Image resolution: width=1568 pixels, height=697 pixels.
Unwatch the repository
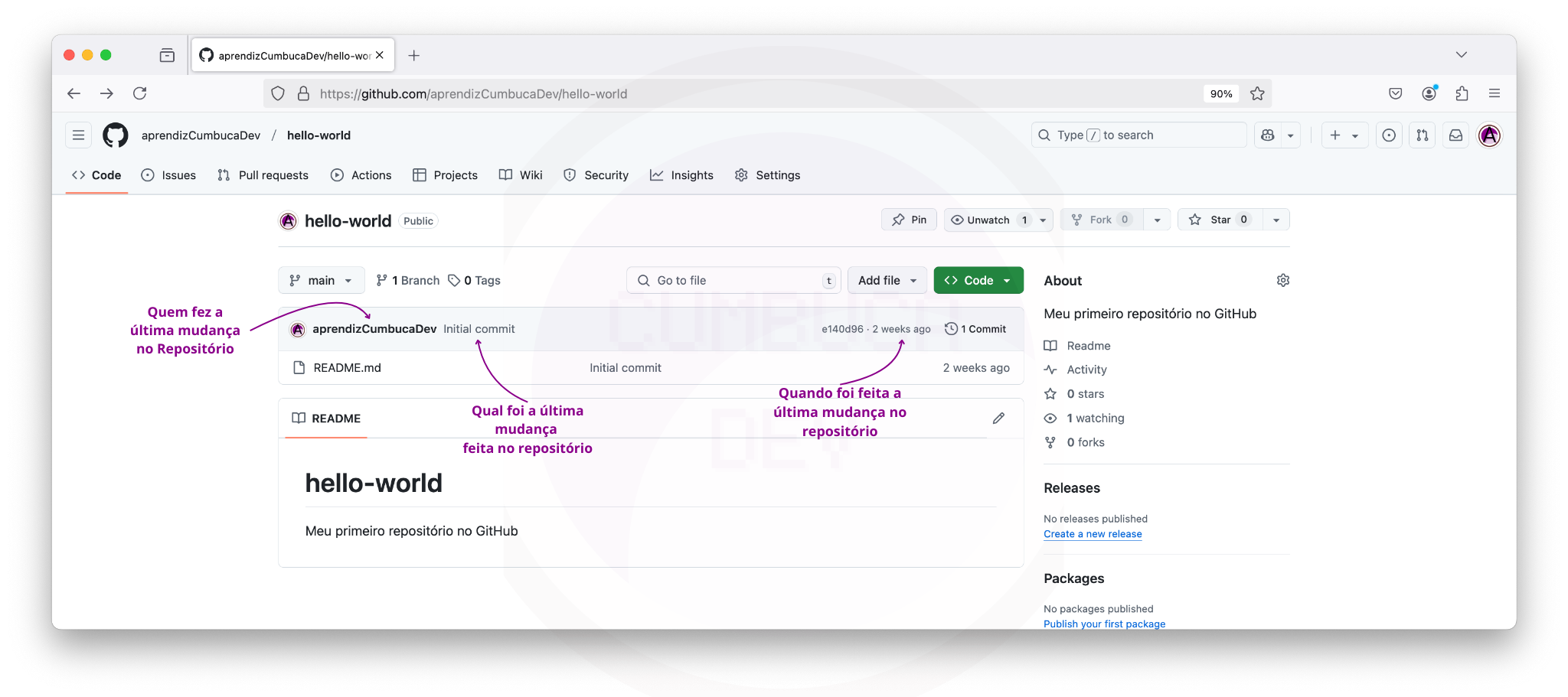point(988,220)
